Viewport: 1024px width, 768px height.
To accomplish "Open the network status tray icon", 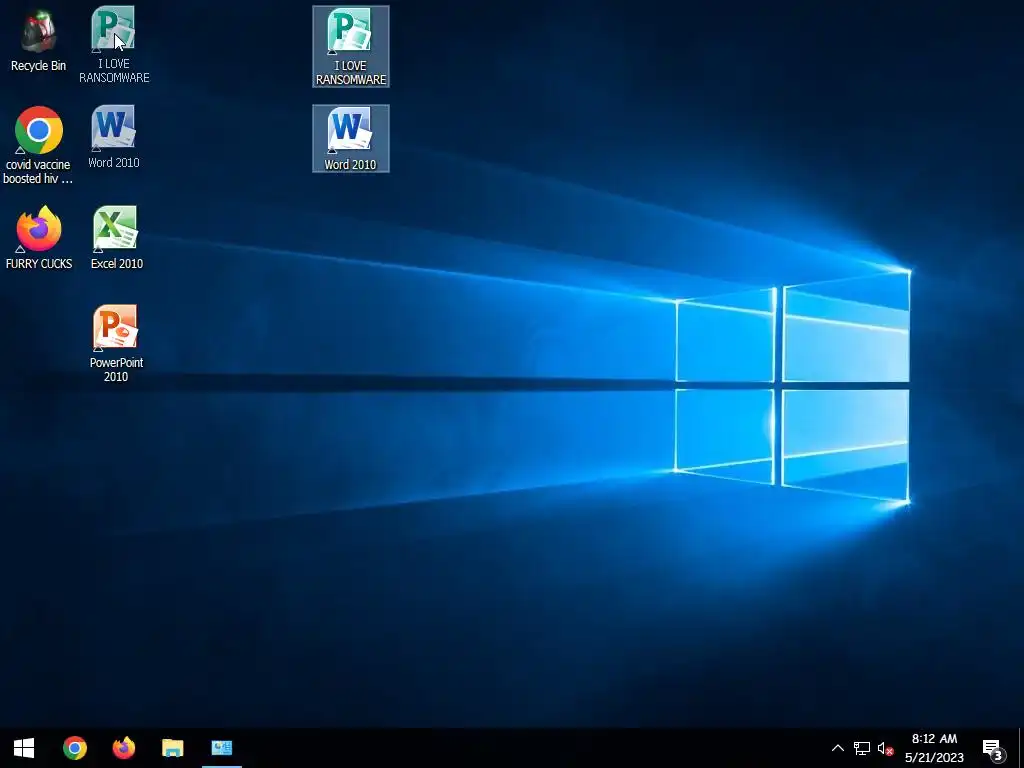I will point(861,748).
